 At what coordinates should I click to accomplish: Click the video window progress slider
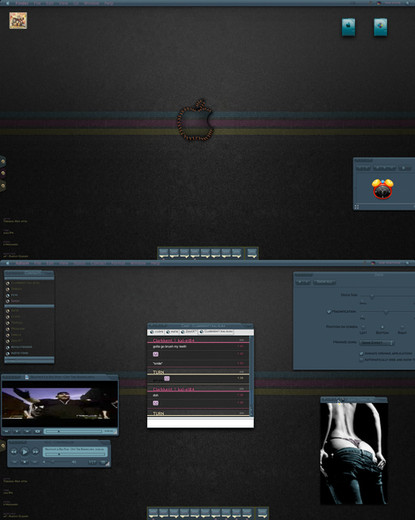coord(73,431)
